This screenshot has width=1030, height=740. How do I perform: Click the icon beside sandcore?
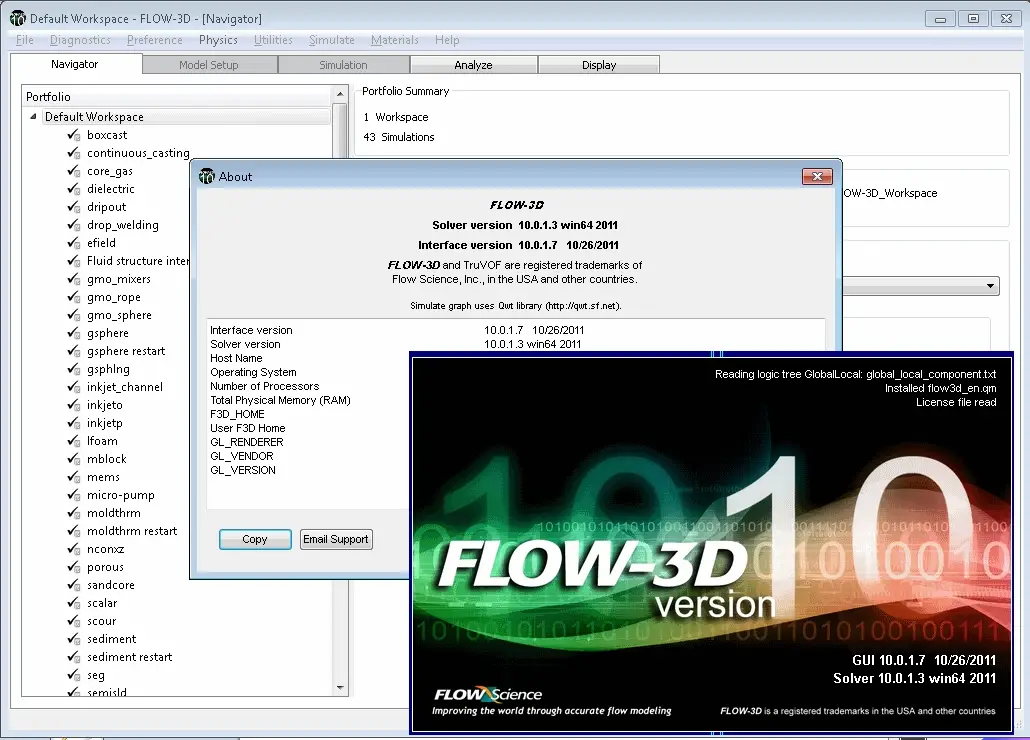click(x=74, y=585)
